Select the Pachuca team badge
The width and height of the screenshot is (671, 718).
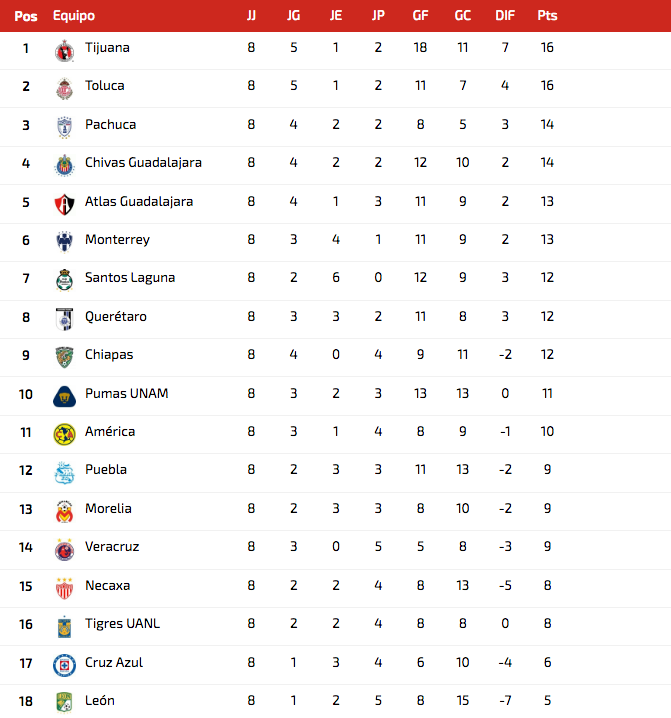click(64, 127)
